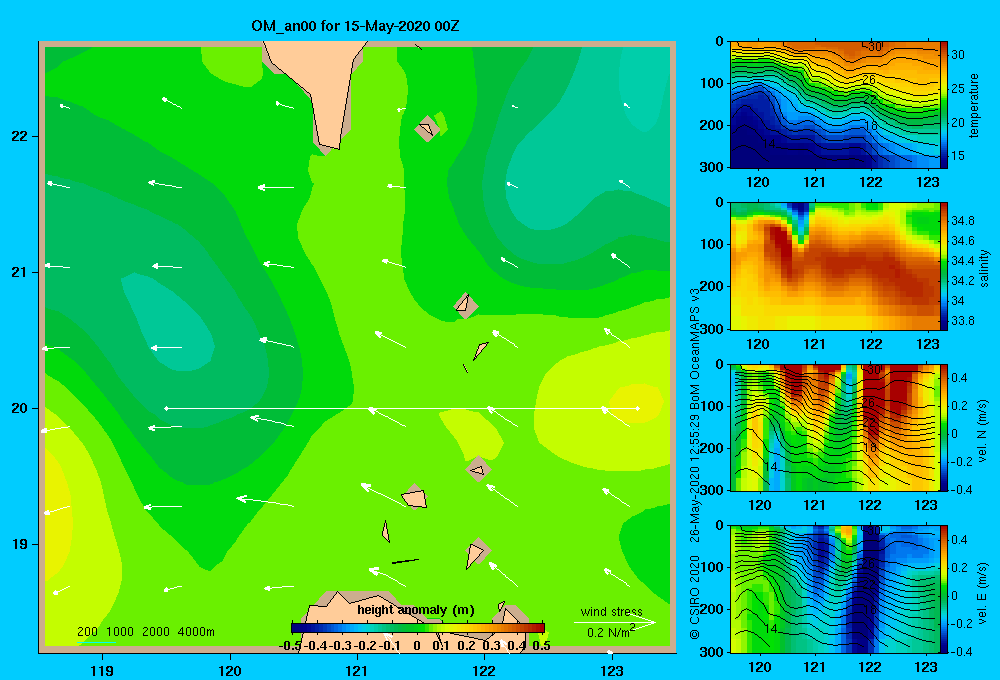Click the '300' depth label on temperature plot

pos(712,167)
